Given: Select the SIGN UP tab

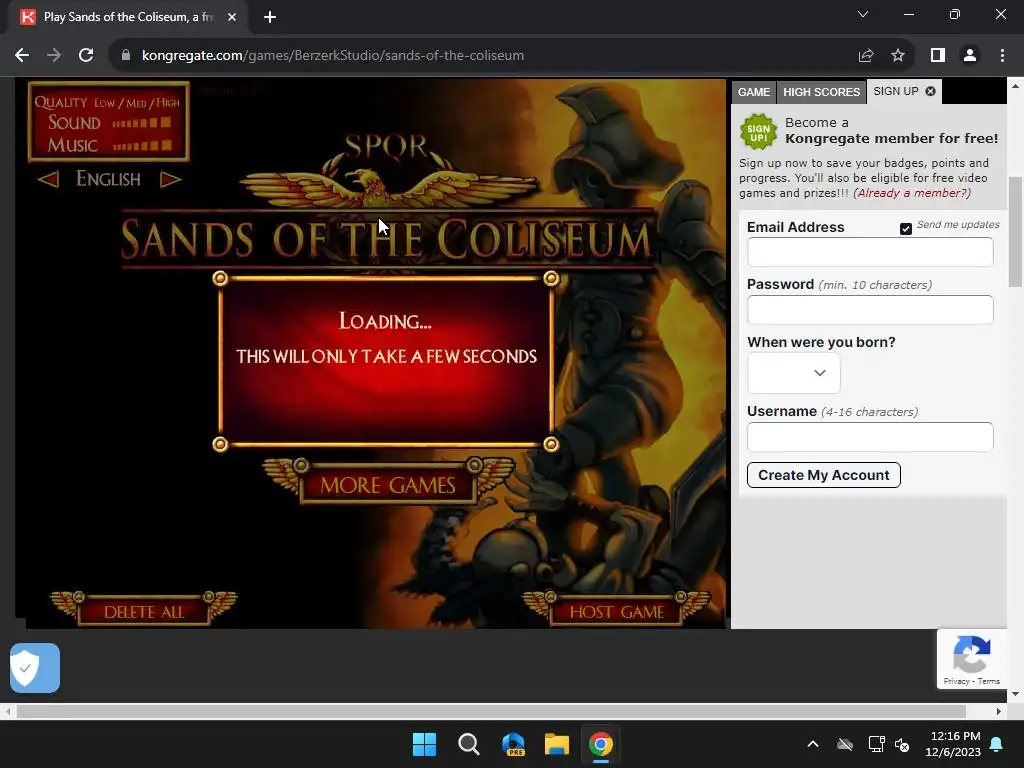Looking at the screenshot, I should 895,91.
